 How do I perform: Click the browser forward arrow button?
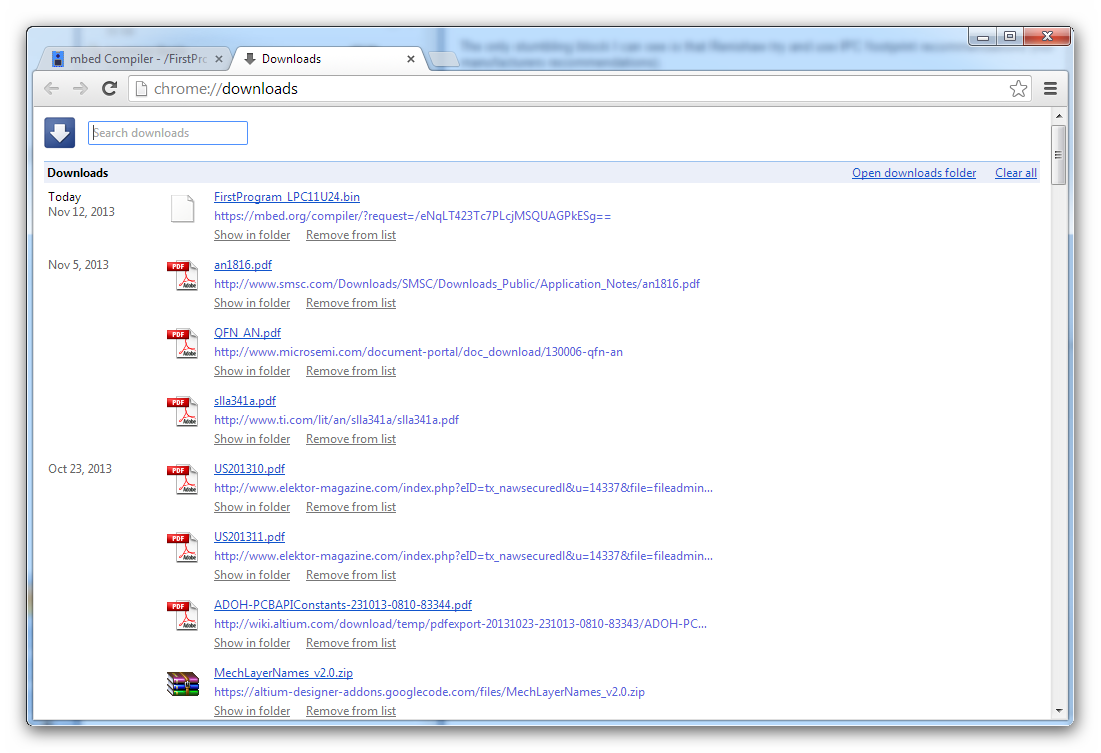(81, 89)
